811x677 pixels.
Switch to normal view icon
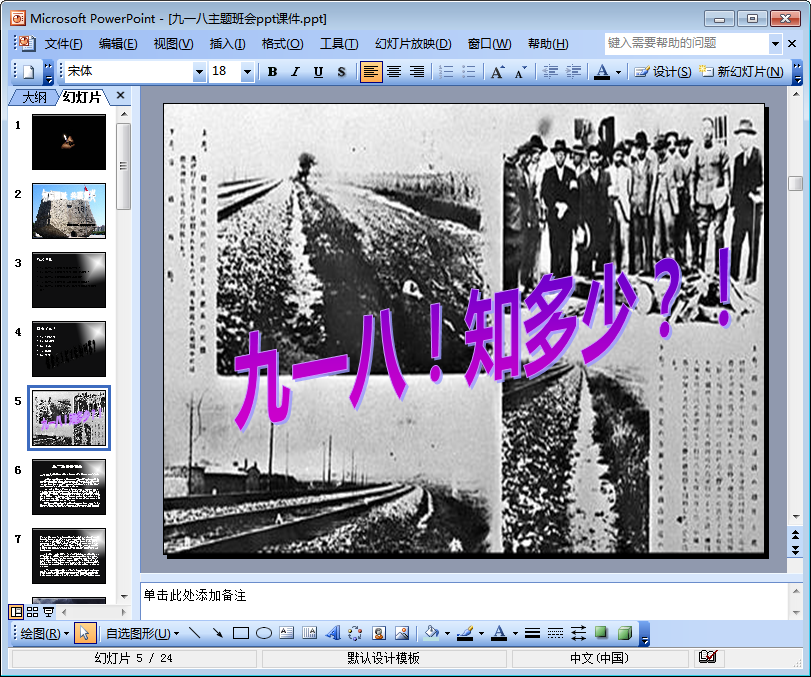tap(16, 612)
